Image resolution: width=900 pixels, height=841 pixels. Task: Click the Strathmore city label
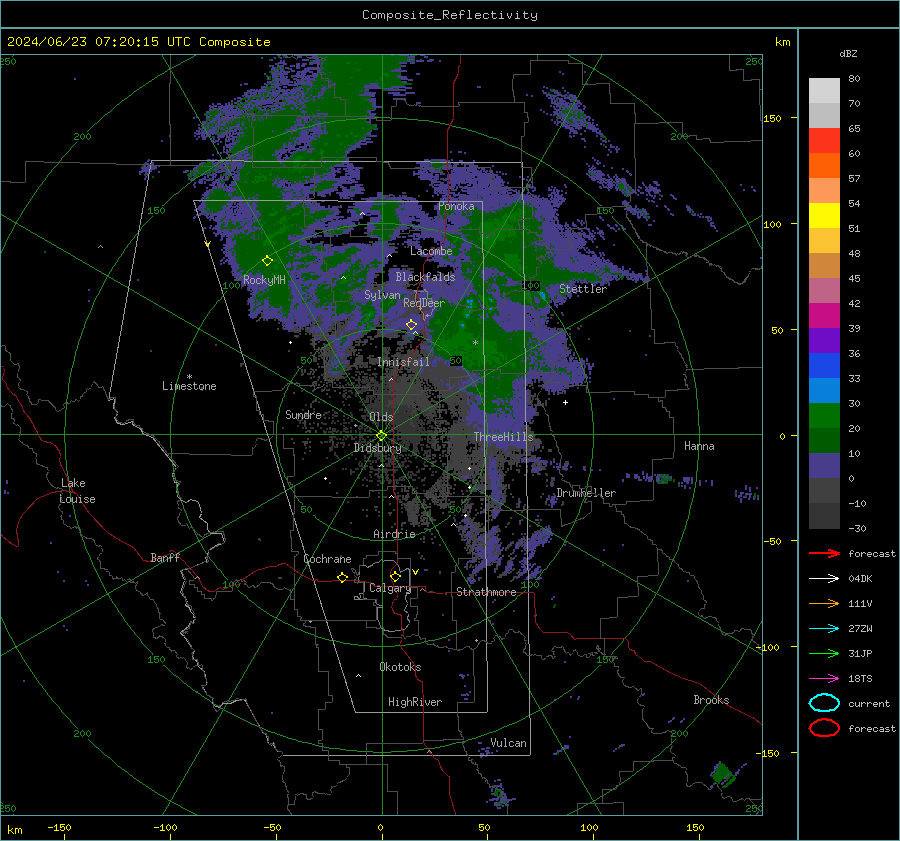click(x=486, y=592)
